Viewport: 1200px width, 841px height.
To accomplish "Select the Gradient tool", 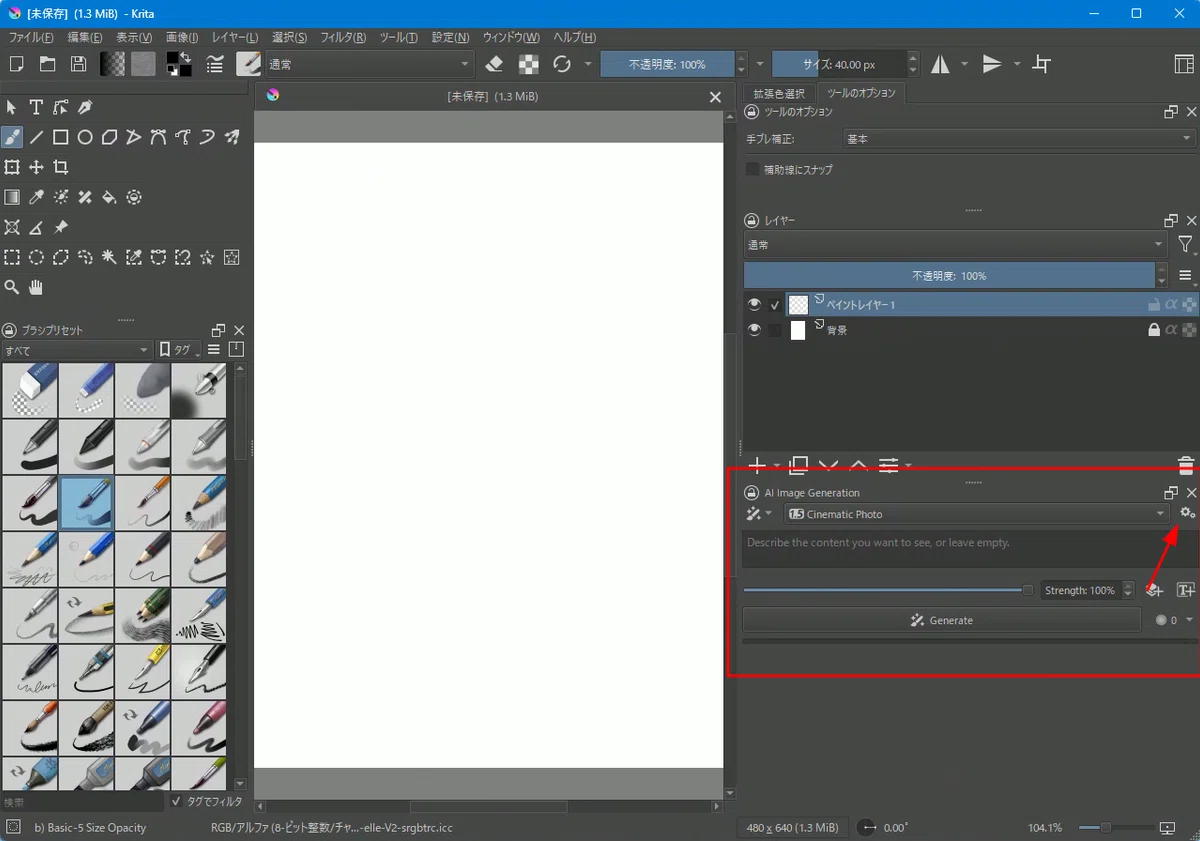I will pyautogui.click(x=12, y=197).
